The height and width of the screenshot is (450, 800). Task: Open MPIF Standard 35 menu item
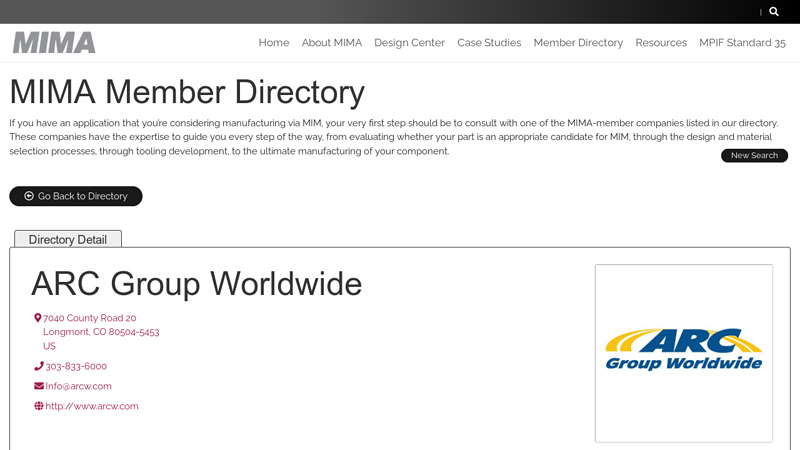coord(742,43)
